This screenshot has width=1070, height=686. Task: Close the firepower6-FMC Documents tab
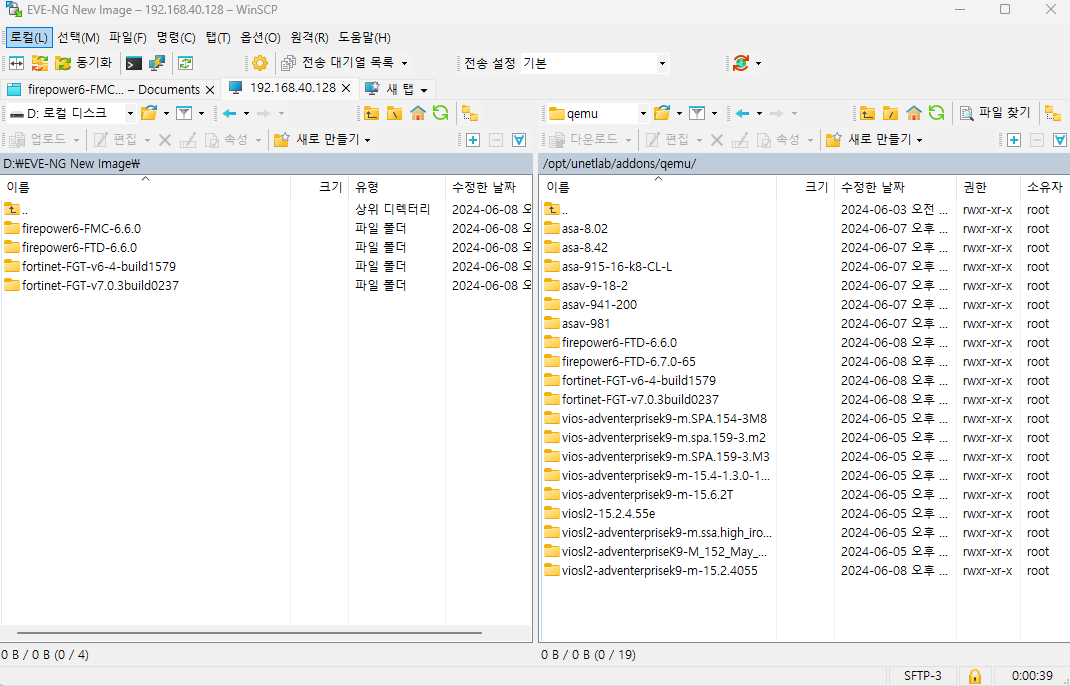click(x=210, y=89)
